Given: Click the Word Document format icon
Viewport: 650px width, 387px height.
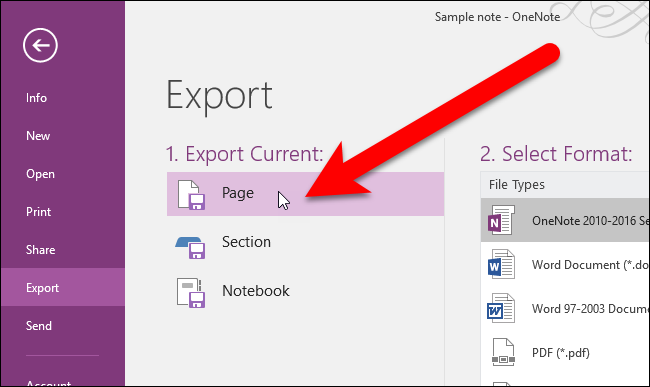Looking at the screenshot, I should [501, 264].
